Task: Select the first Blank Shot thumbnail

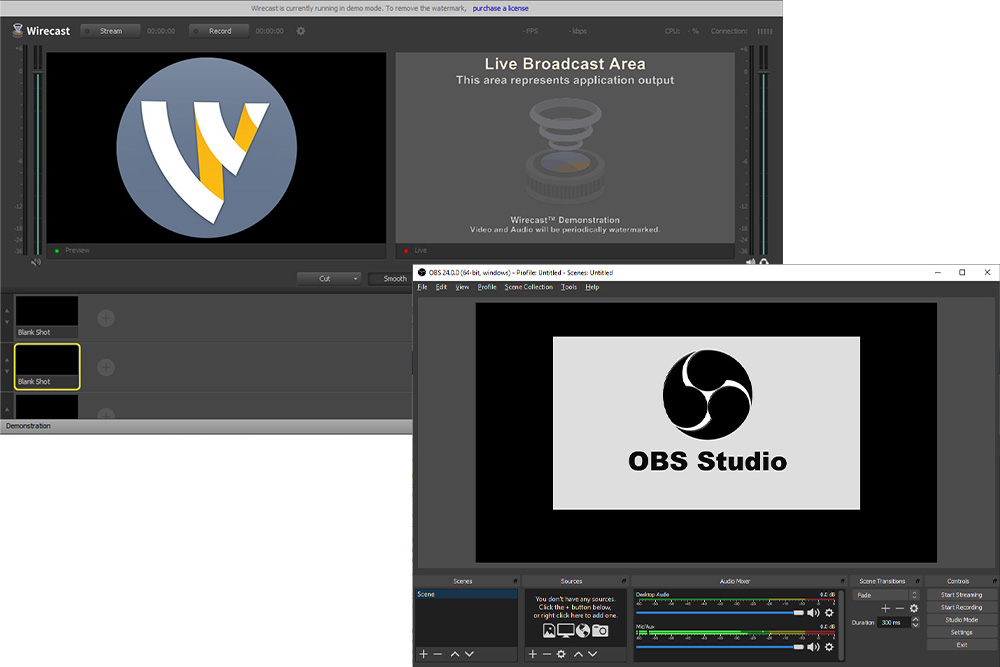Action: (x=47, y=317)
